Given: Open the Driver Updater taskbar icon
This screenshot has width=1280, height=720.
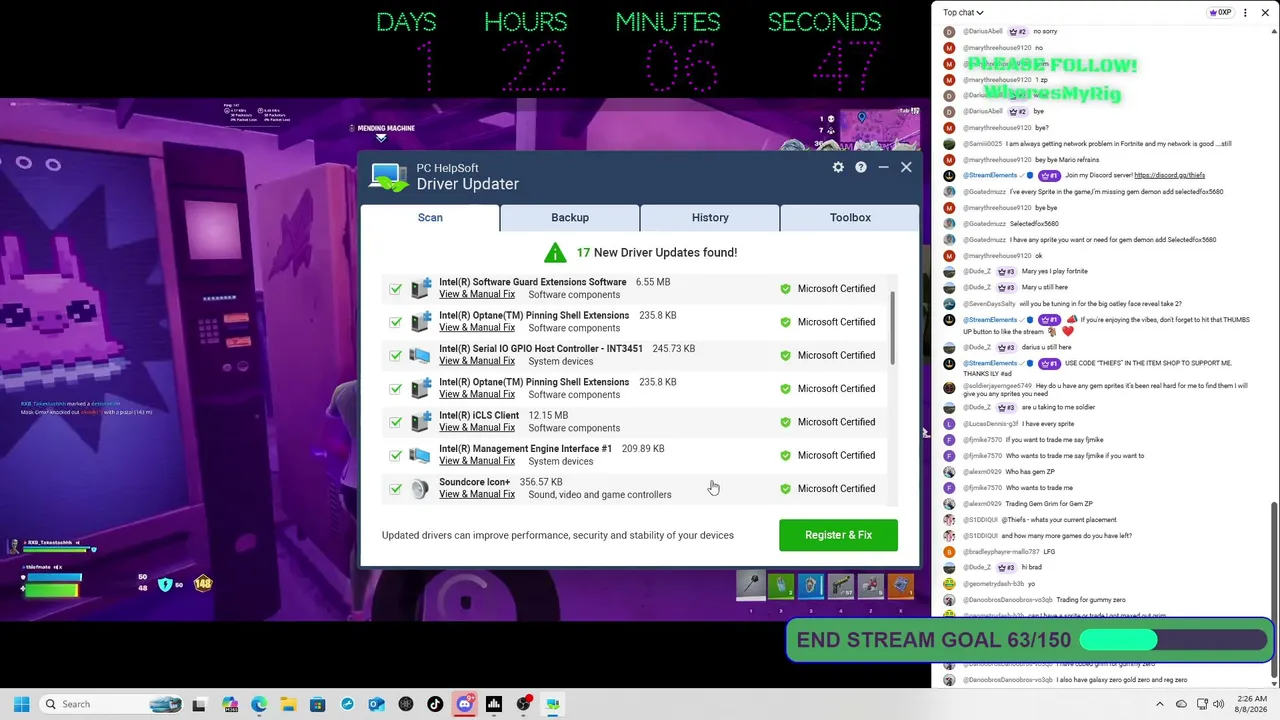Looking at the screenshot, I should pos(552,704).
